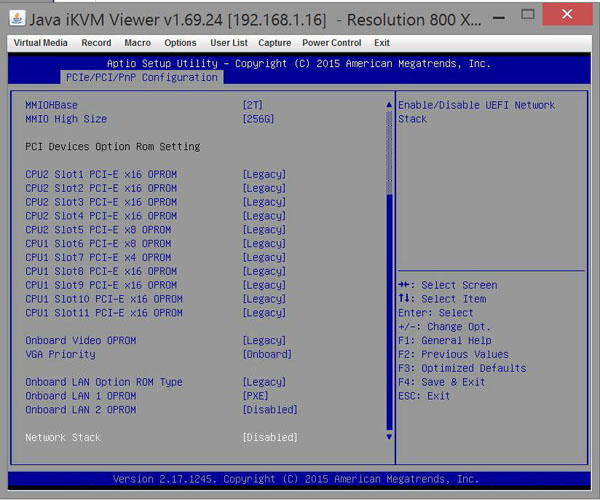Select the VGA Priority Onboard value

pos(267,354)
